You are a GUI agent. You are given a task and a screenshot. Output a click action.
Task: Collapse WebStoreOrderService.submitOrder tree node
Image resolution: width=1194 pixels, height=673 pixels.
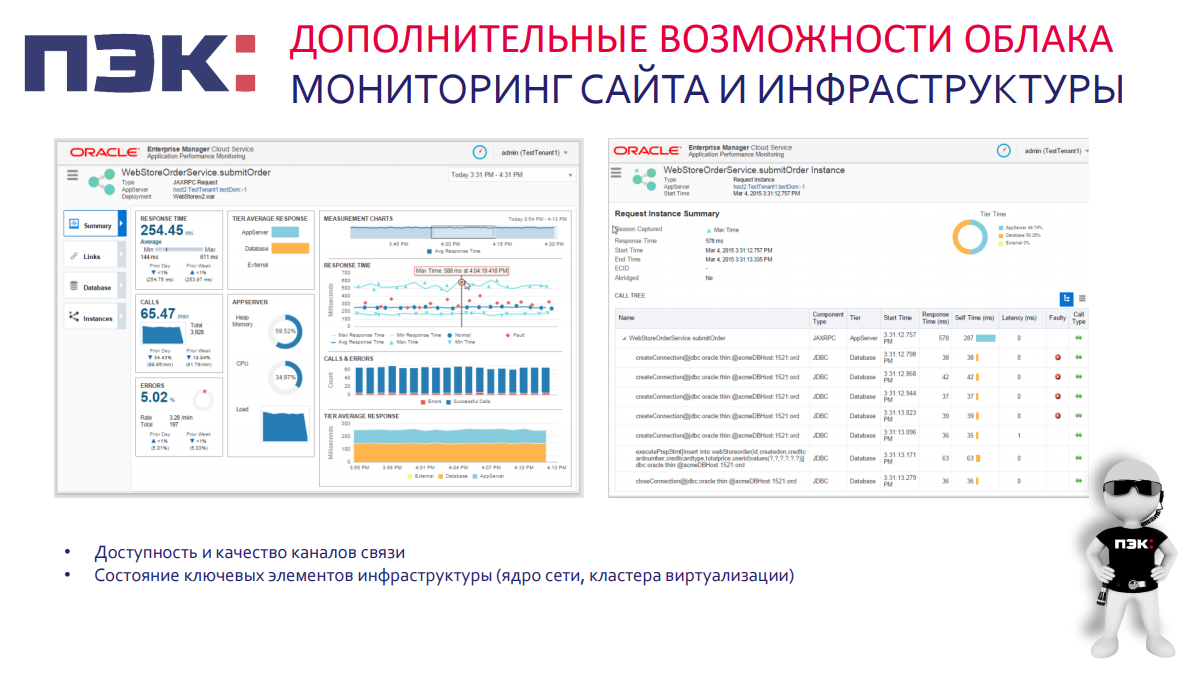point(624,339)
